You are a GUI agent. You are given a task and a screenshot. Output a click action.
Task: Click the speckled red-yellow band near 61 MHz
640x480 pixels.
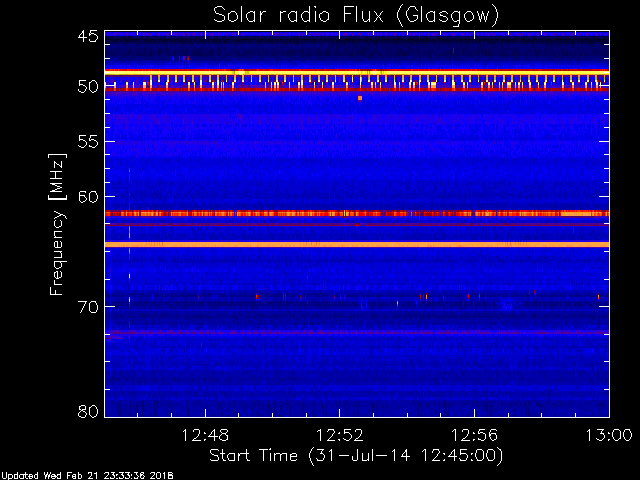[357, 213]
